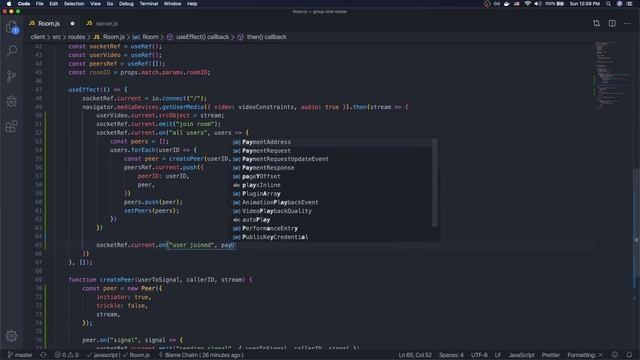Choose PluginArray suggestion
The width and height of the screenshot is (640, 360).
(332, 193)
